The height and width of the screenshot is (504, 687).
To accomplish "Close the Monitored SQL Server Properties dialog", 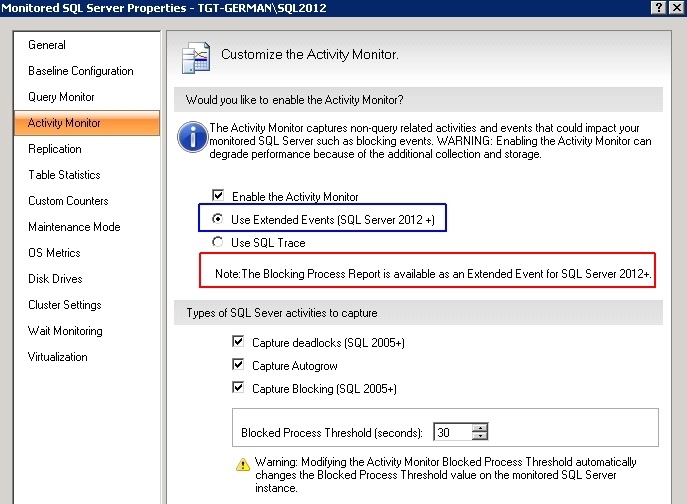I will click(676, 7).
